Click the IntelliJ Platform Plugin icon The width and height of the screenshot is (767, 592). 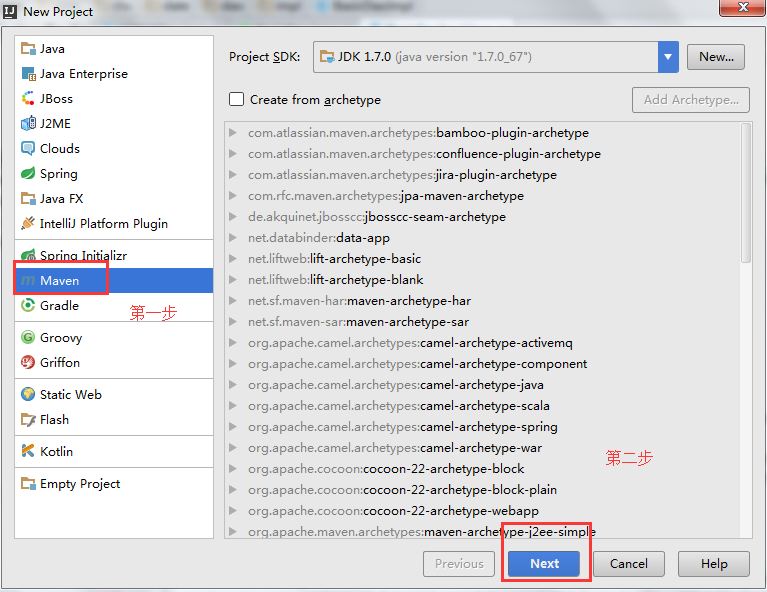point(28,223)
